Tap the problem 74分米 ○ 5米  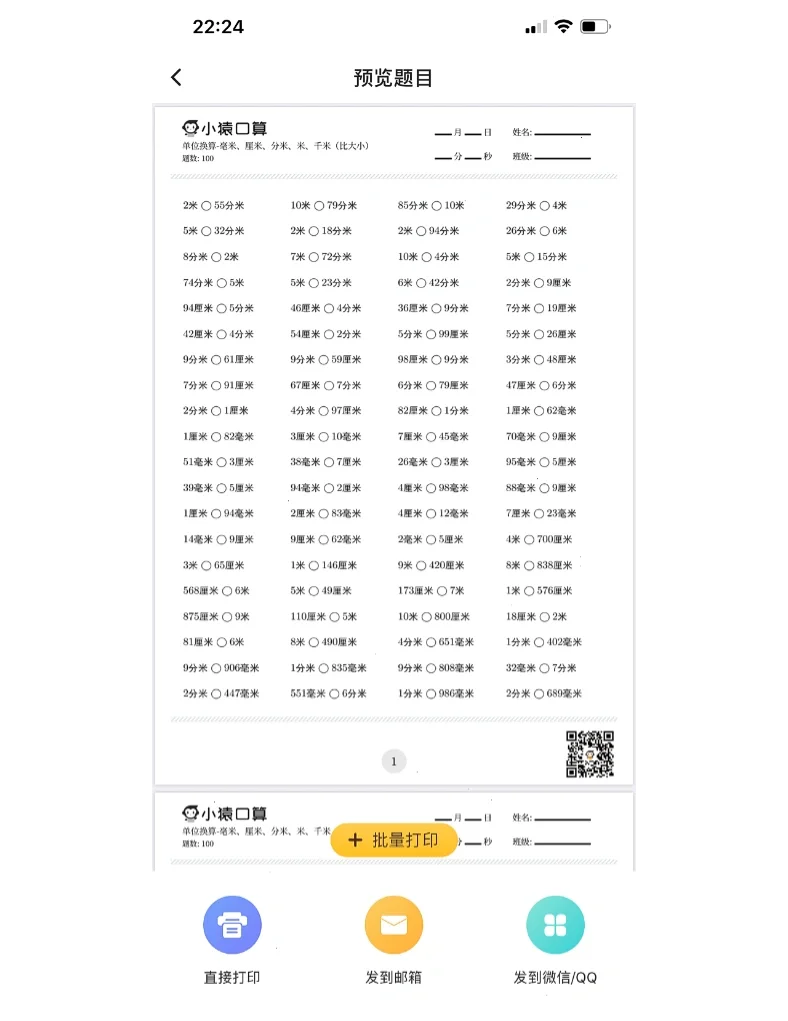214,283
